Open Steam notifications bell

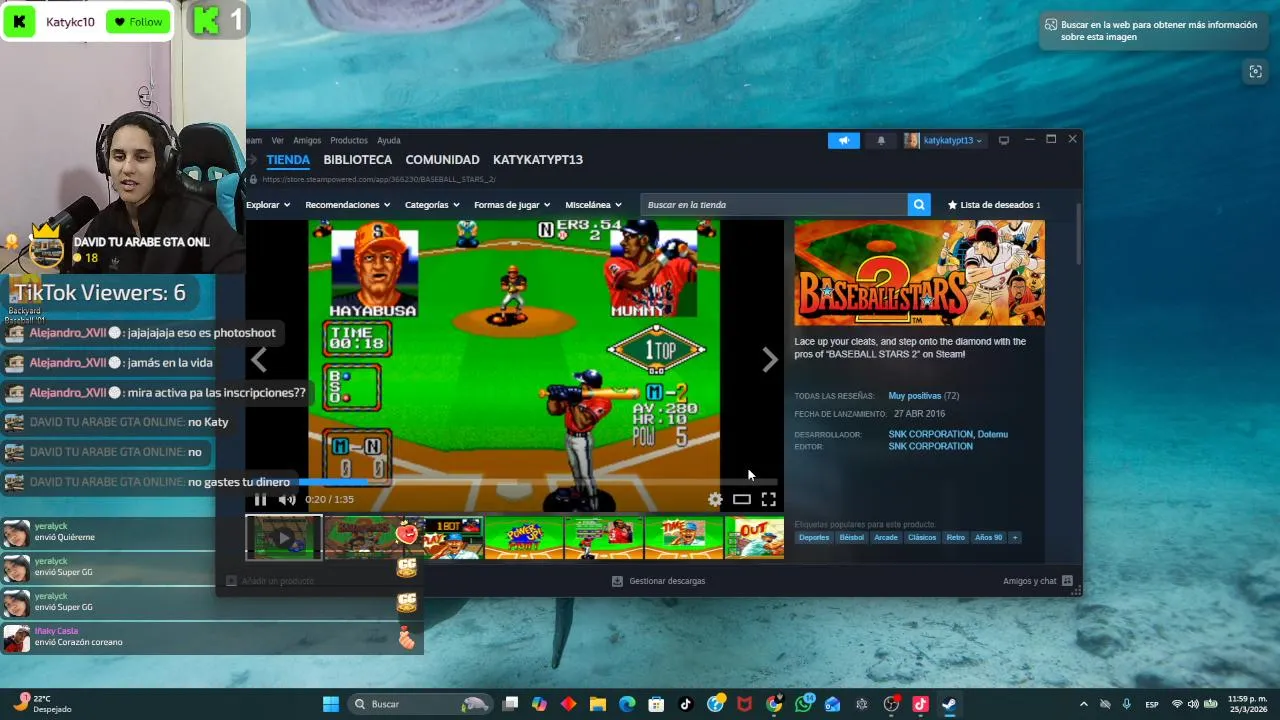881,141
